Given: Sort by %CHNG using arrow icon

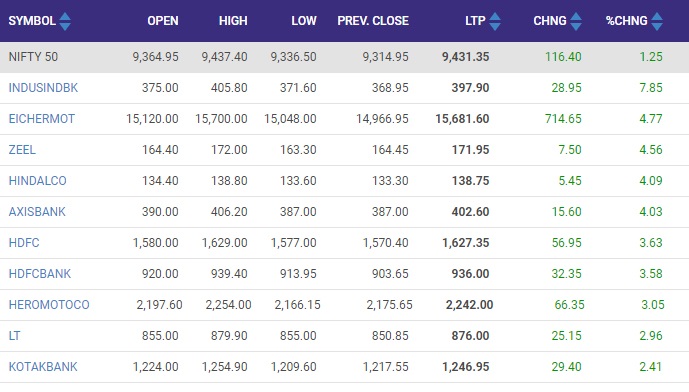Looking at the screenshot, I should (657, 21).
